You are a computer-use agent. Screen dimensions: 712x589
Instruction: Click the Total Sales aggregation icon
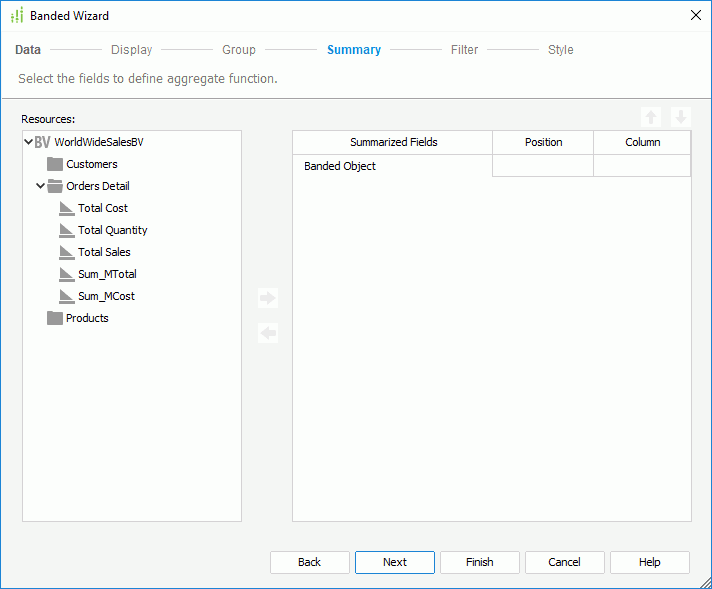pos(67,252)
